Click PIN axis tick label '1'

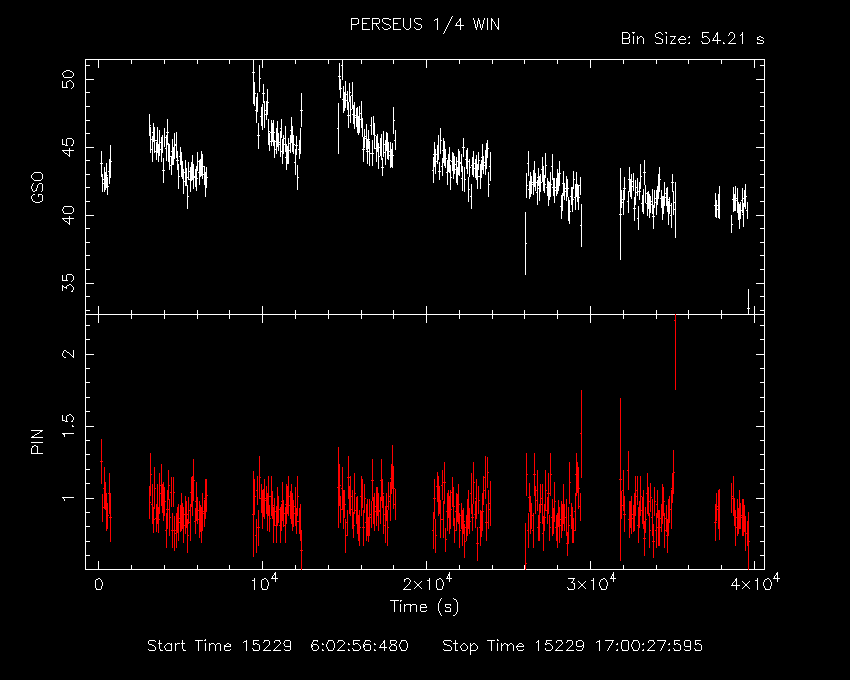(69, 498)
